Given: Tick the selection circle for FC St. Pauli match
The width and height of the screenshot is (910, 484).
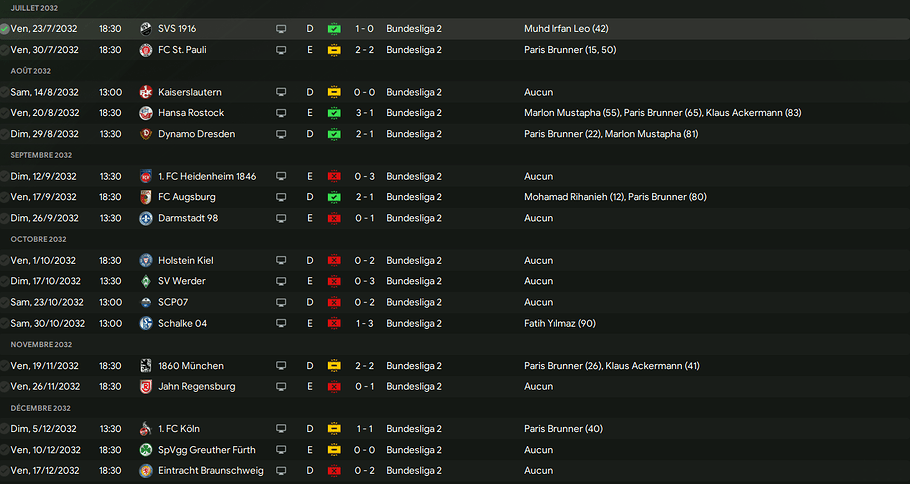Looking at the screenshot, I should pyautogui.click(x=5, y=50).
